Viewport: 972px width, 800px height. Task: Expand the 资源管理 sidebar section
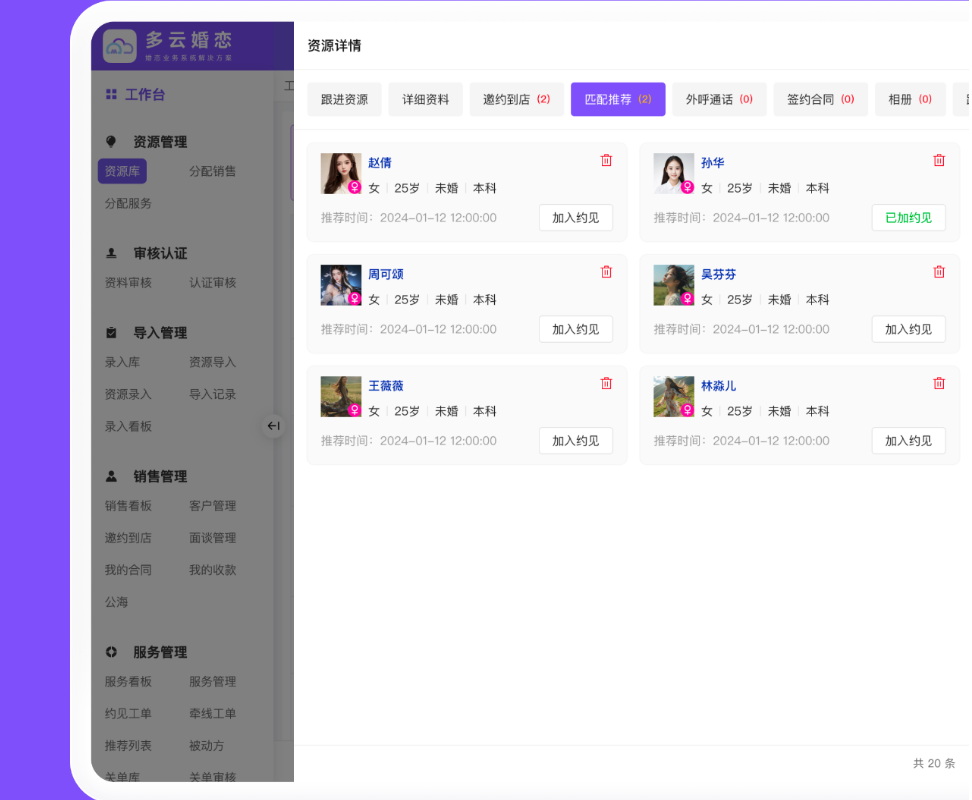pyautogui.click(x=159, y=142)
